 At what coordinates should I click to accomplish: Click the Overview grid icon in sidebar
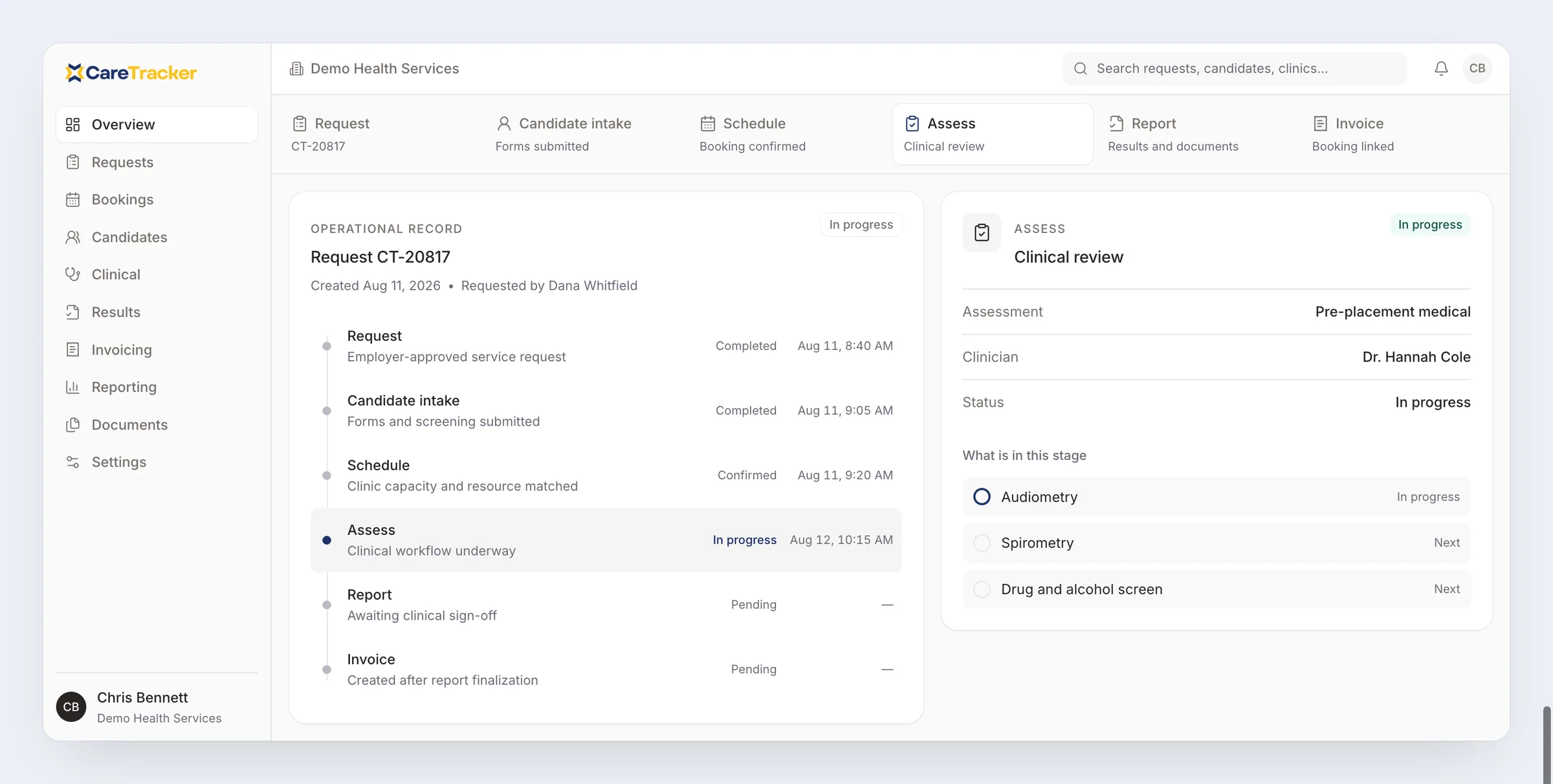(73, 124)
